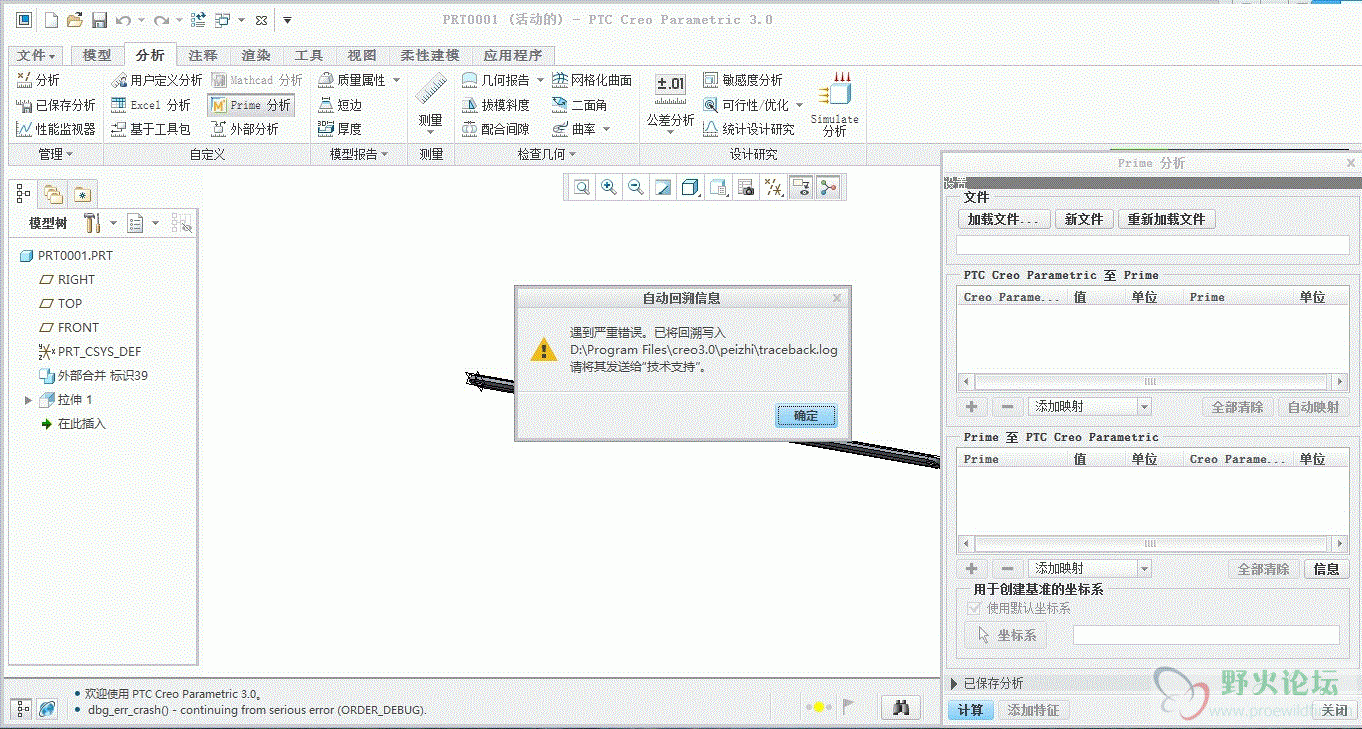Expand 几何报告 dropdown arrow
This screenshot has height=729, width=1362.
(540, 80)
